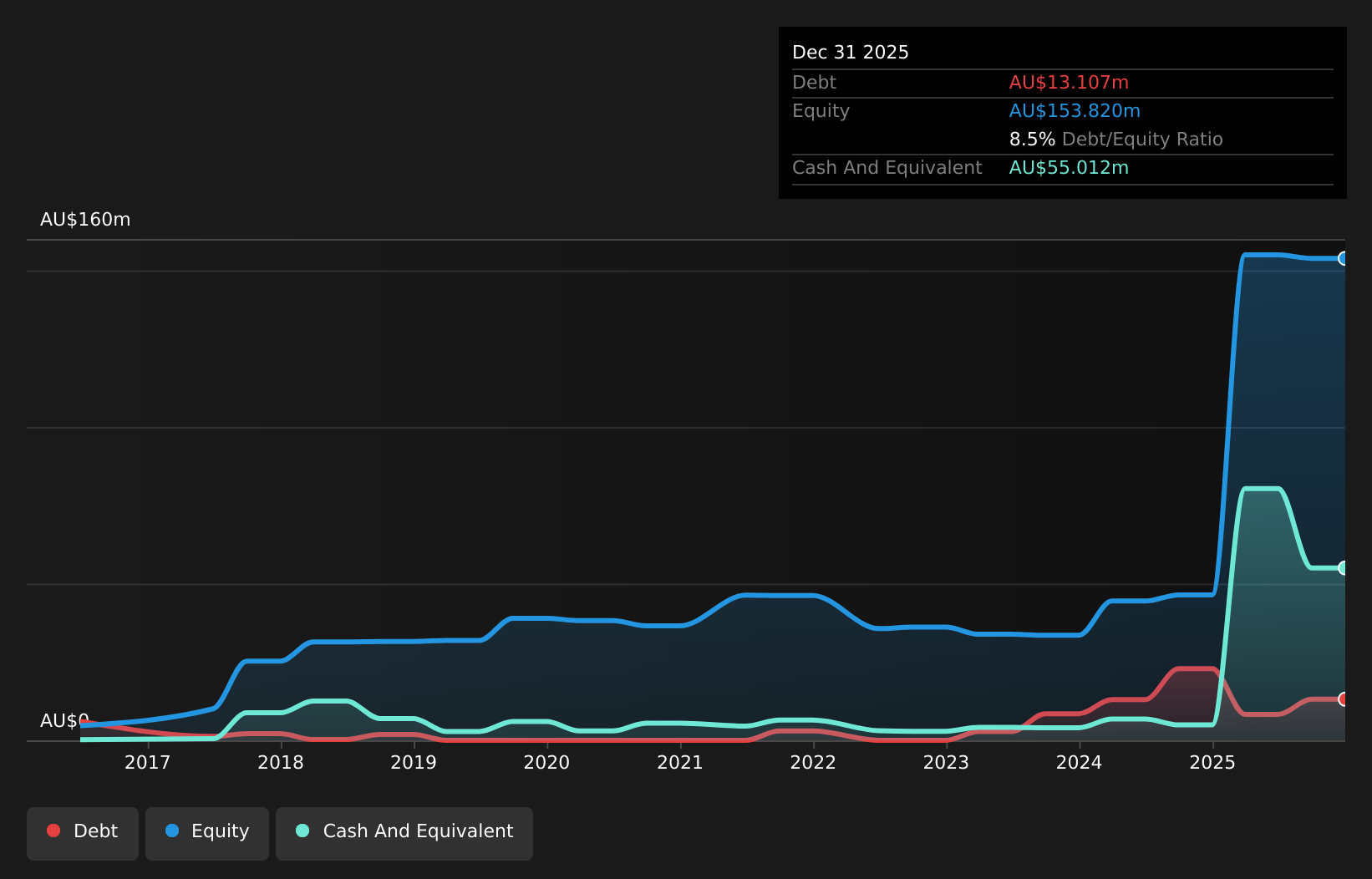The height and width of the screenshot is (879, 1372).
Task: Click the 2023 x-axis label
Action: [x=946, y=762]
